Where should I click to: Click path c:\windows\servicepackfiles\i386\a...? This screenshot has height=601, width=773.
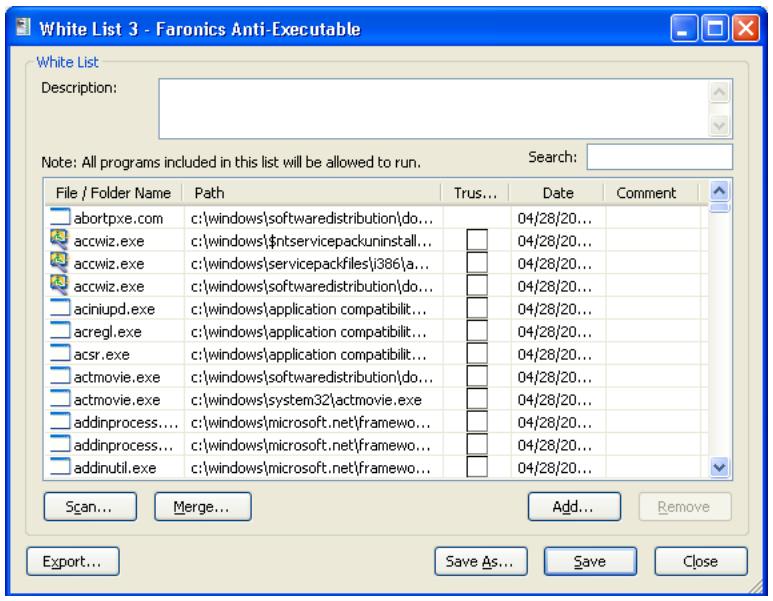[310, 264]
